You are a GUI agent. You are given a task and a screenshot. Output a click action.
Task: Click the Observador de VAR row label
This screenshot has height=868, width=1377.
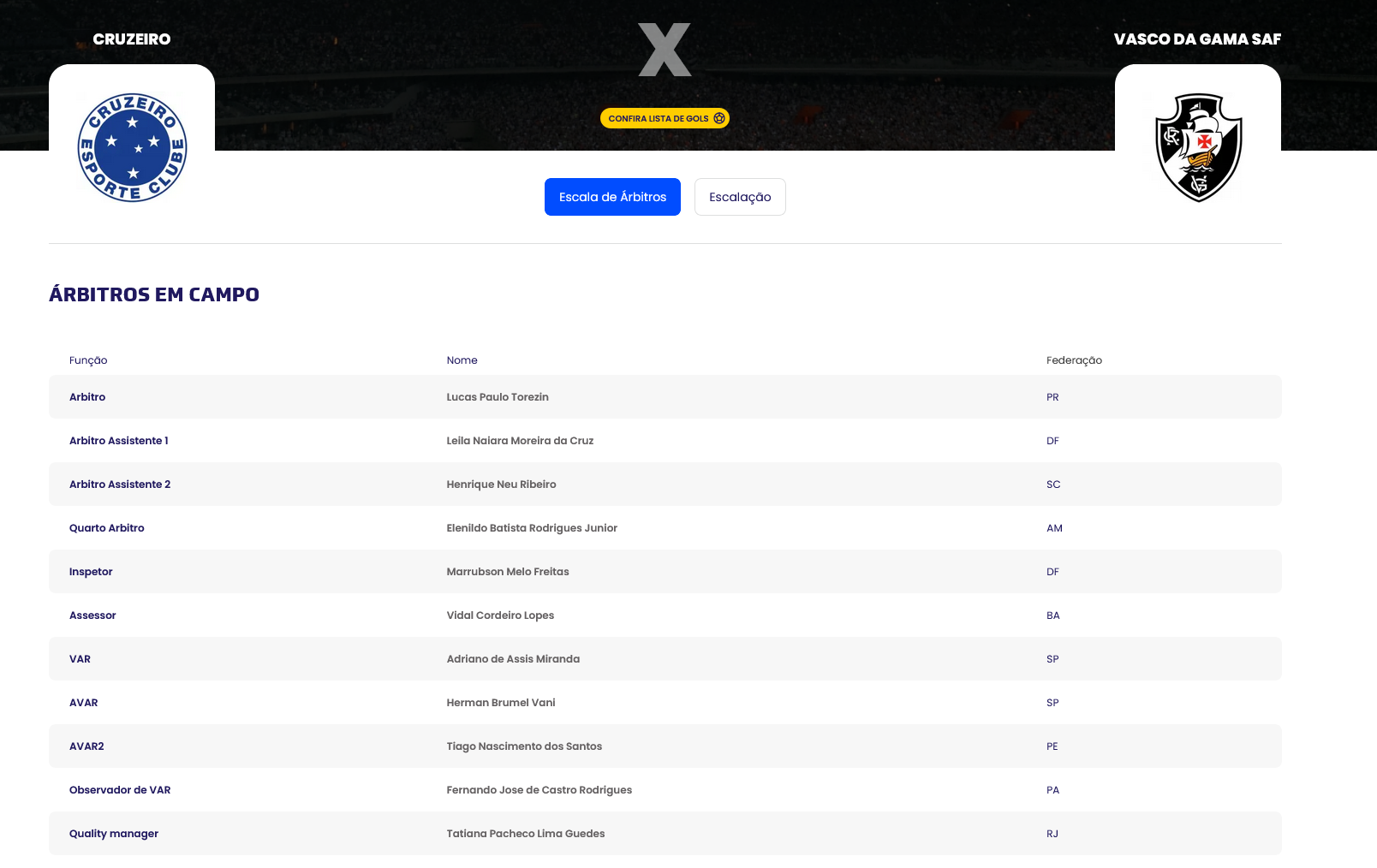pyautogui.click(x=120, y=790)
